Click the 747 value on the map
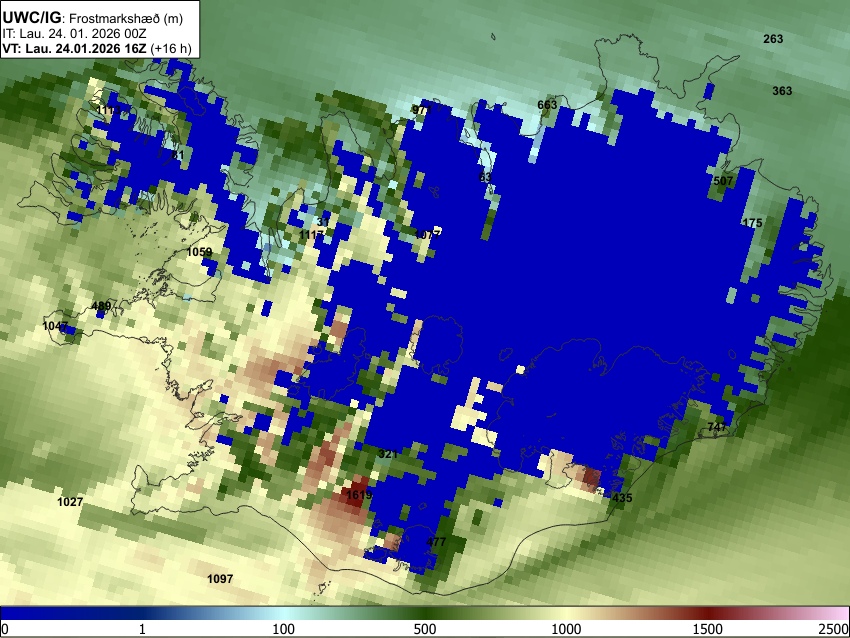 (x=717, y=427)
